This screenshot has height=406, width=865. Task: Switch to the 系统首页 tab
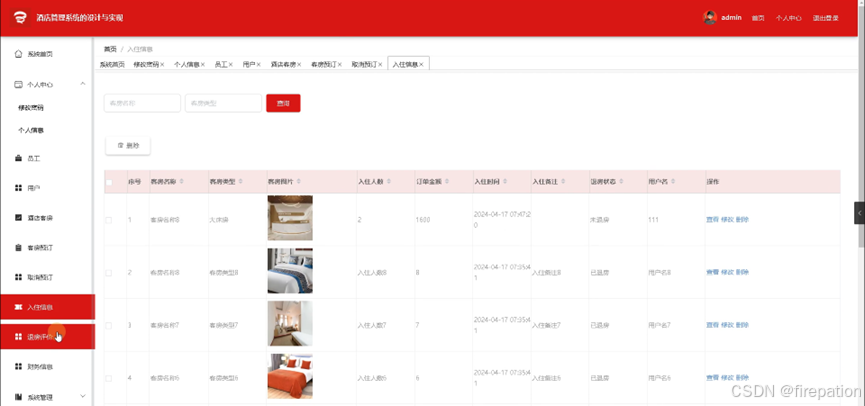112,65
